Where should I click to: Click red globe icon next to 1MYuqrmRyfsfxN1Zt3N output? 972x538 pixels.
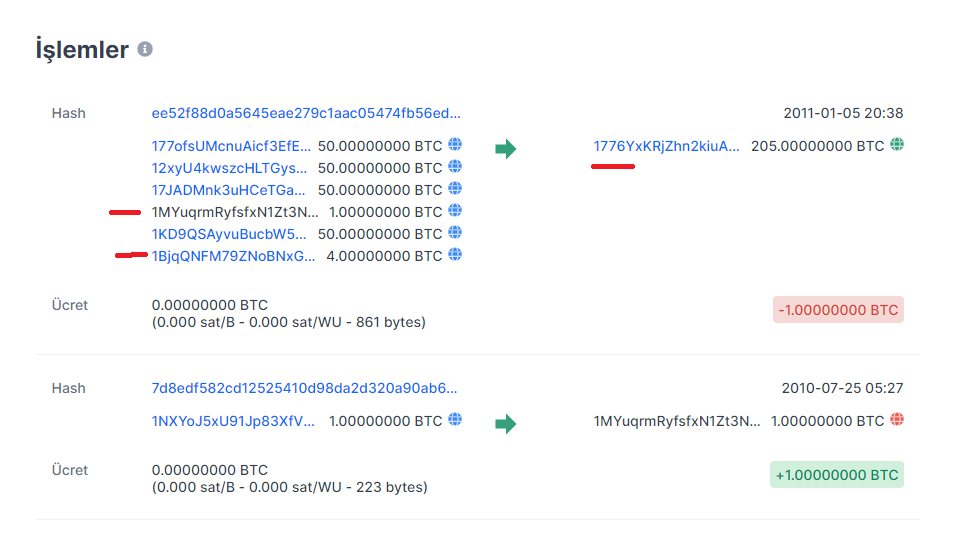point(897,420)
